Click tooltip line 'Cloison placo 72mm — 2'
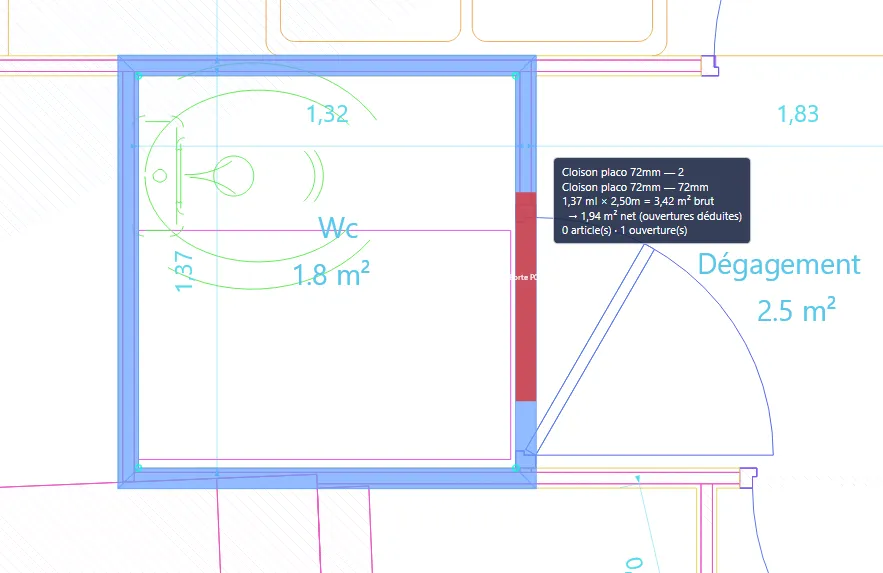The height and width of the screenshot is (573, 883). pos(623,172)
